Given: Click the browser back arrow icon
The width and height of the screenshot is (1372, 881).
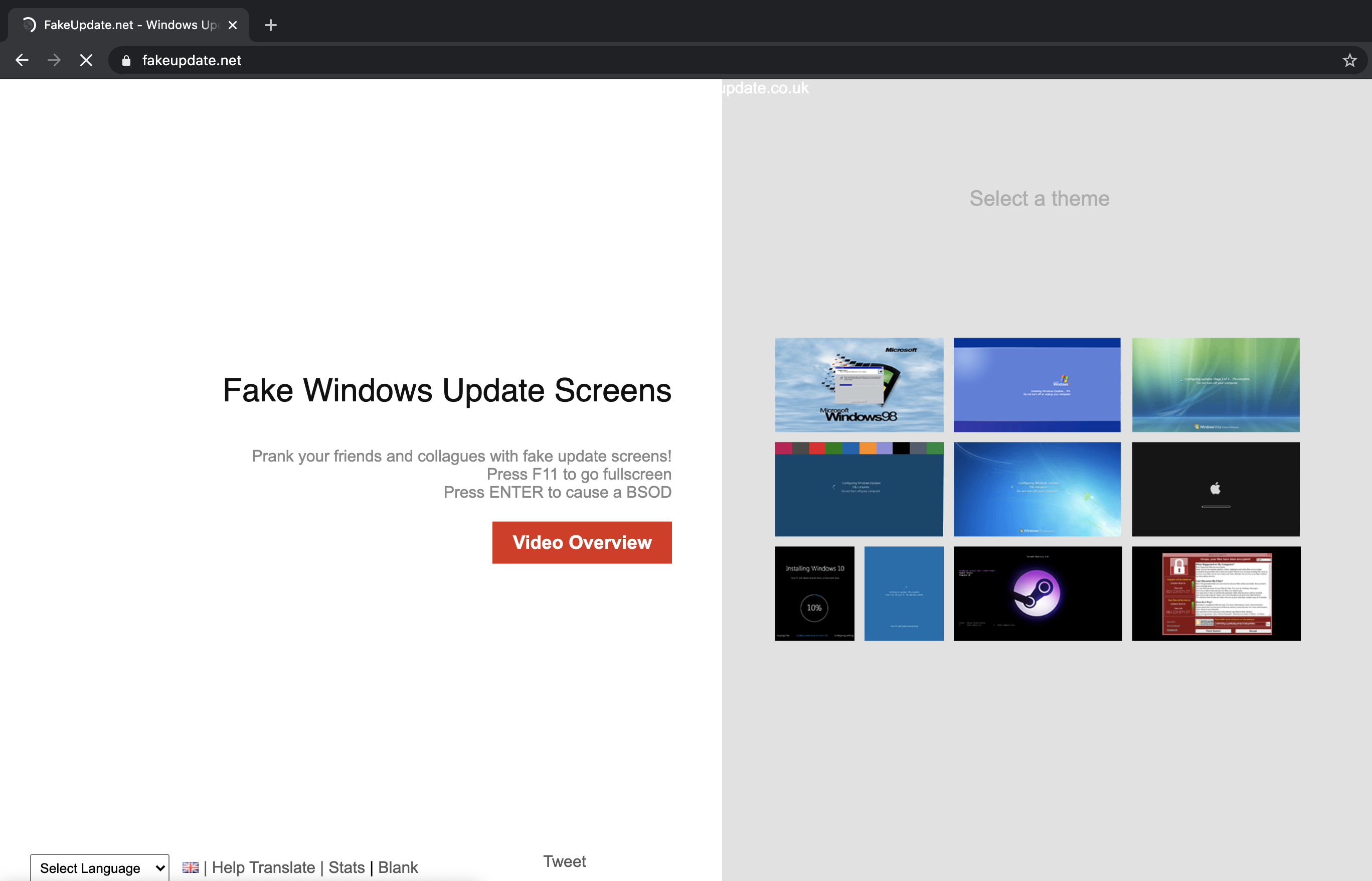Looking at the screenshot, I should click(x=22, y=60).
